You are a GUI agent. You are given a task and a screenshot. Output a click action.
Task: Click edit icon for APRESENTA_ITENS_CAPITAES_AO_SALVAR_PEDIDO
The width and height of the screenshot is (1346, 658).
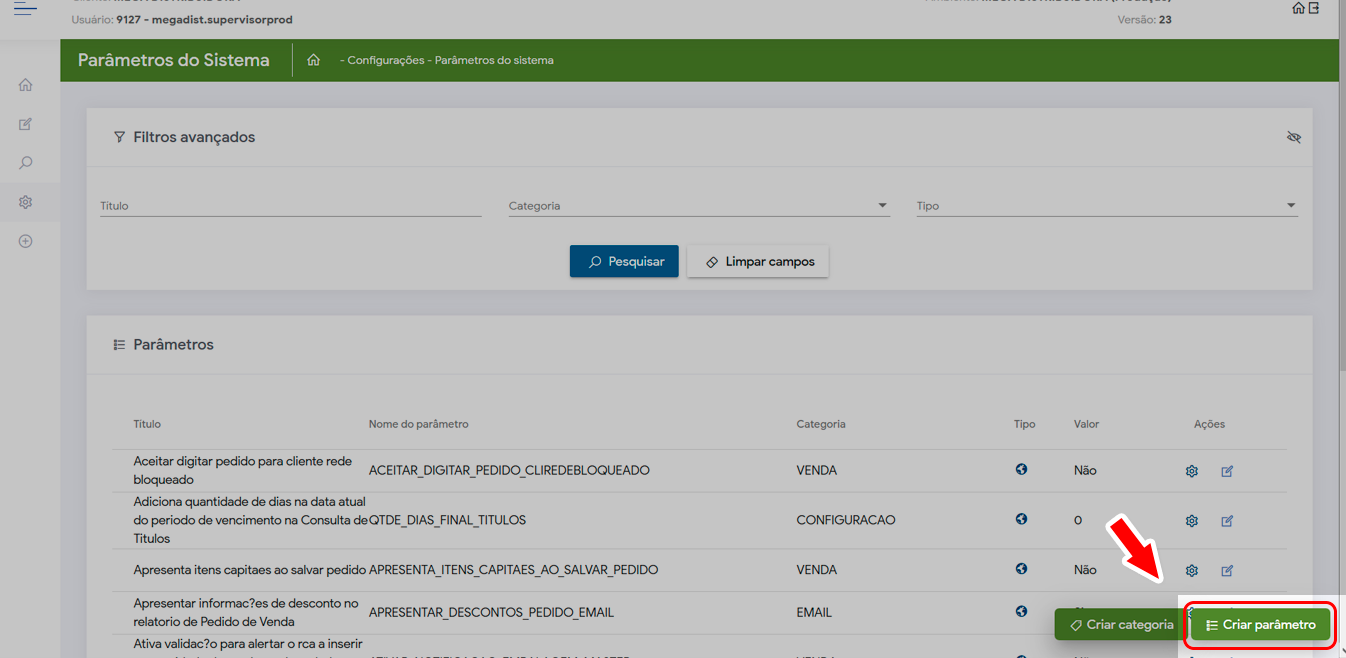coord(1227,571)
